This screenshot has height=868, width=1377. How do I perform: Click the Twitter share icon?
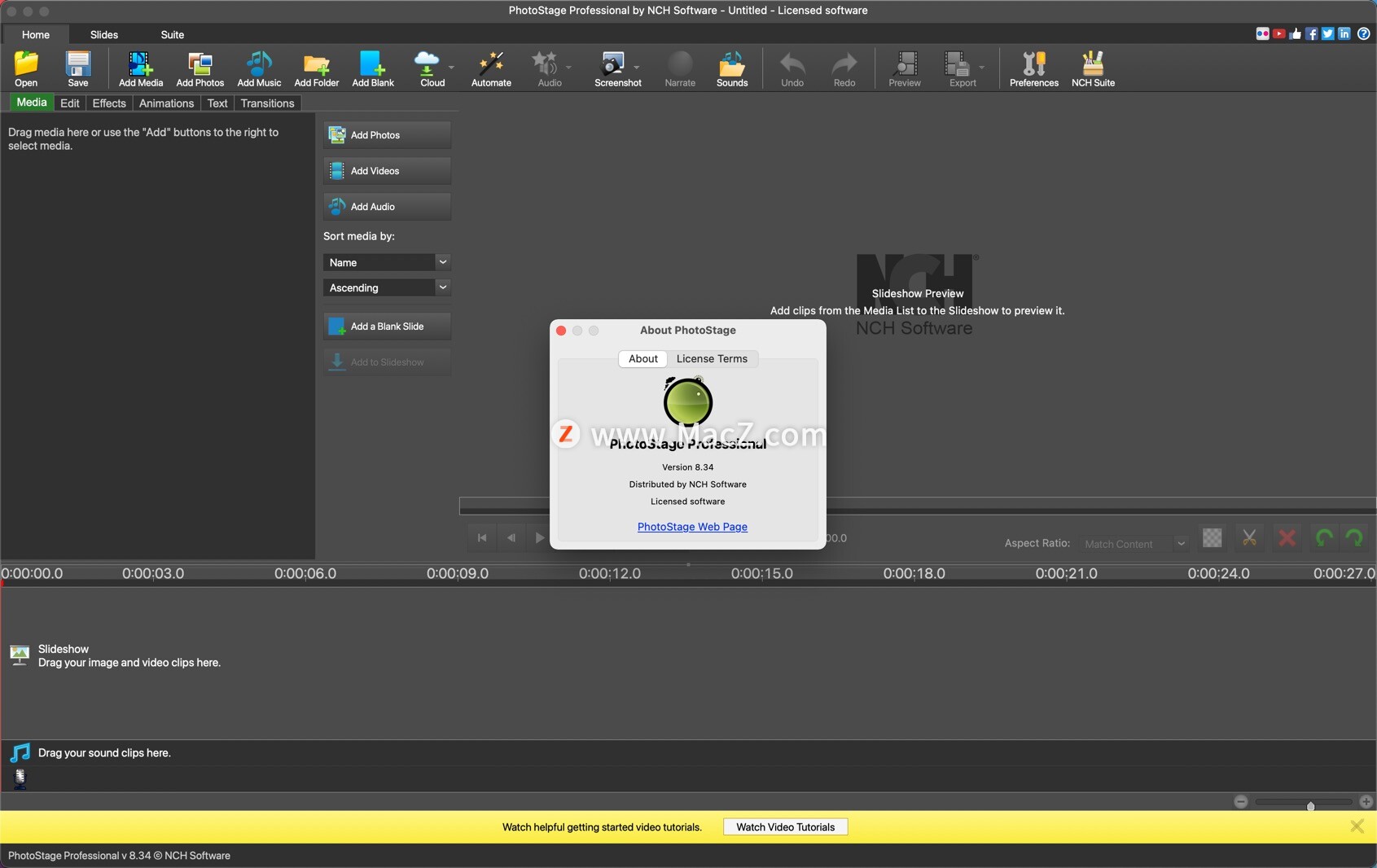[x=1328, y=33]
